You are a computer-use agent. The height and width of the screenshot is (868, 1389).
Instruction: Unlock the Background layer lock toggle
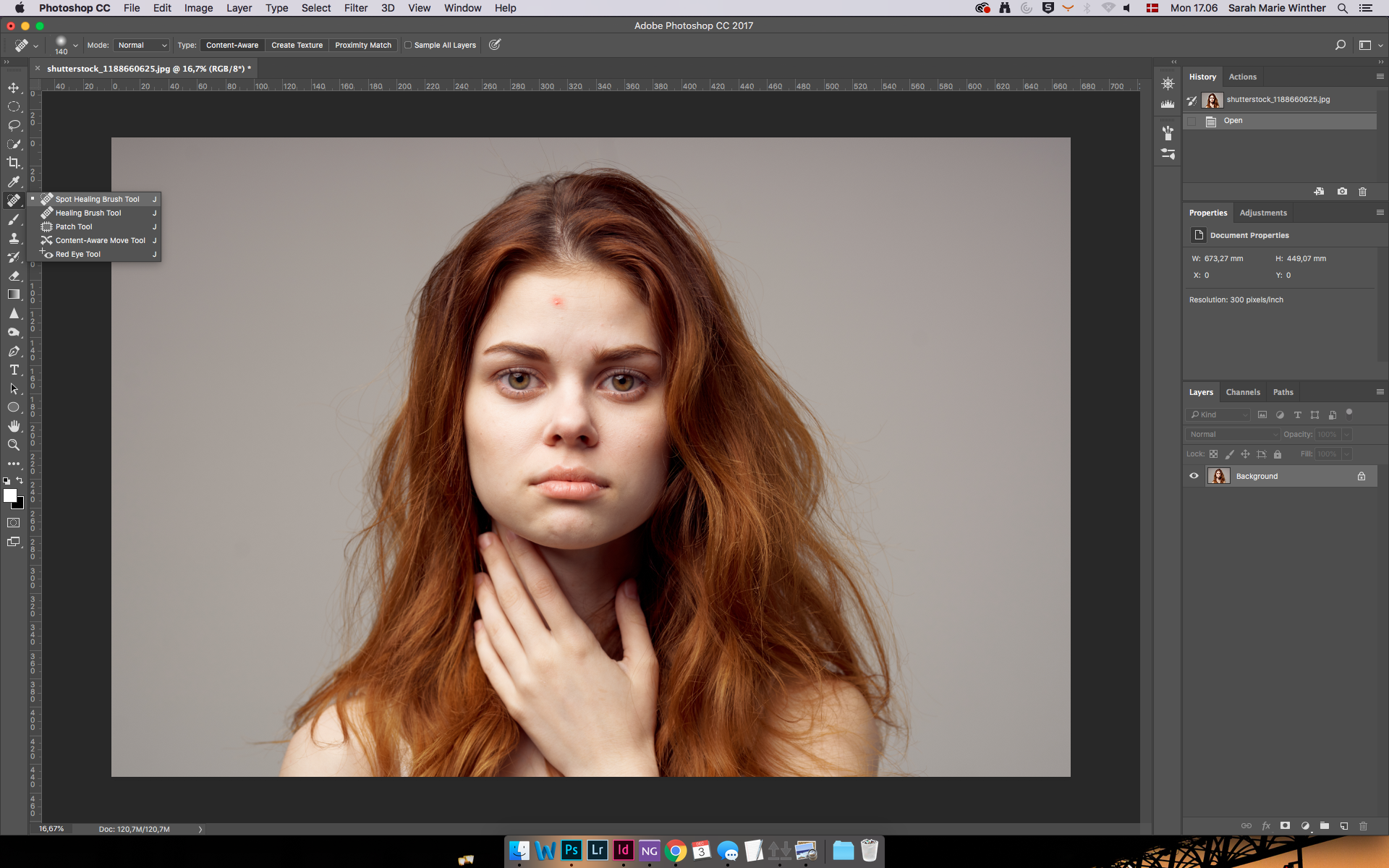click(1362, 476)
